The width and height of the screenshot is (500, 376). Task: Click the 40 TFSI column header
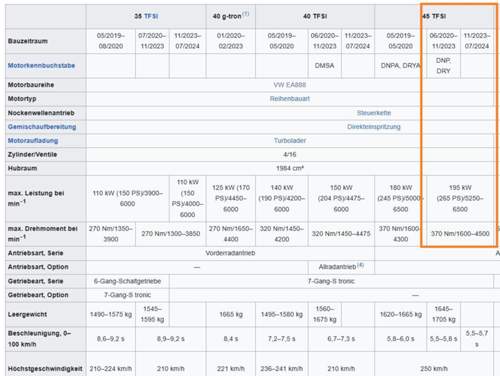[315, 16]
